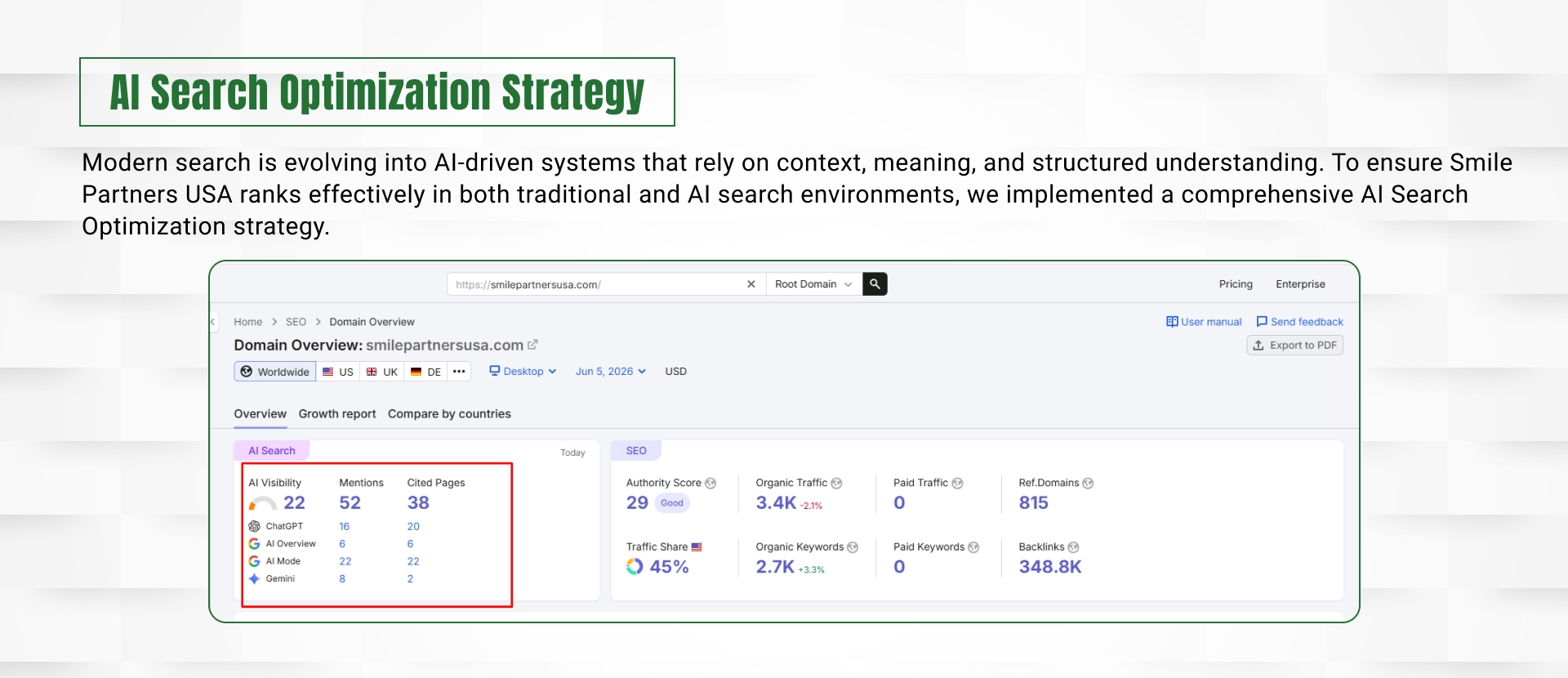This screenshot has width=1568, height=678.
Task: Switch to the Compare by countries tab
Action: (449, 414)
